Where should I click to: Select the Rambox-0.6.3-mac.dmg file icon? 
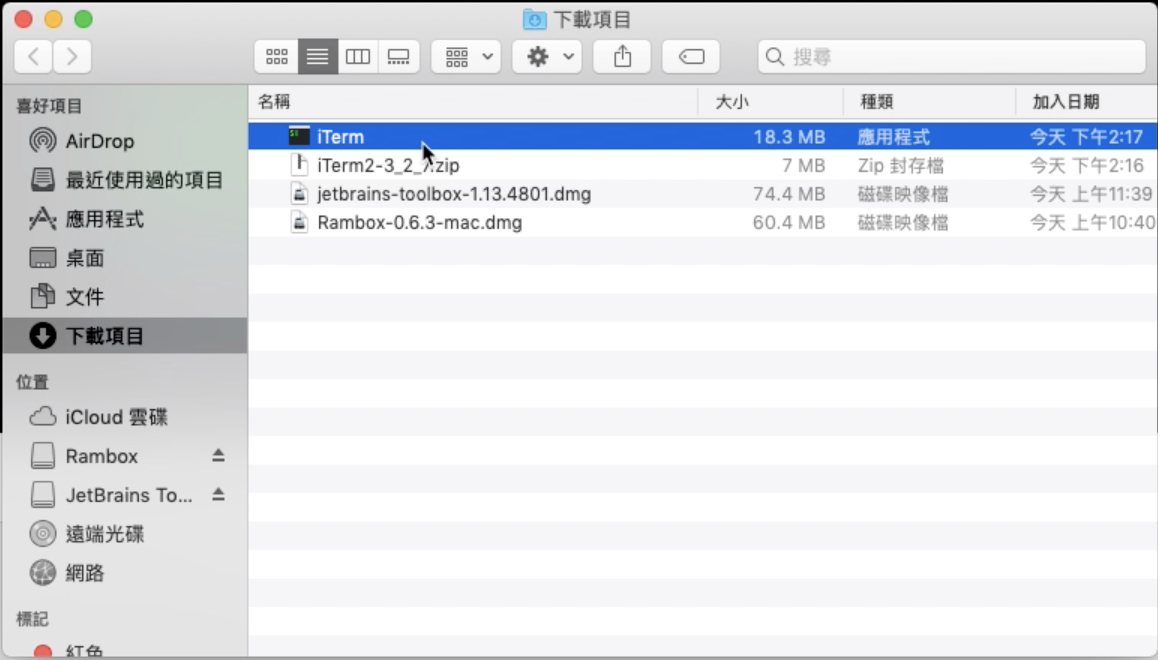[299, 222]
